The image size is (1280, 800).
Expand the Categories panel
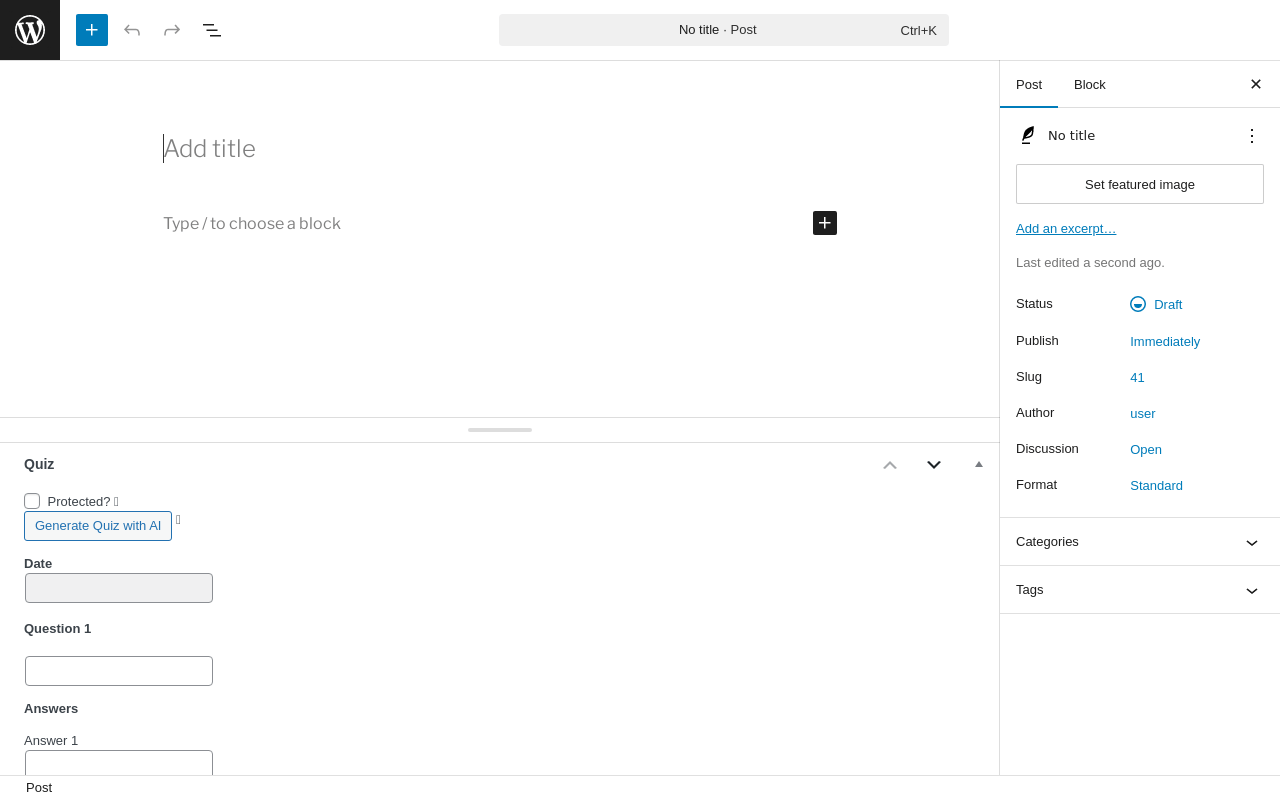pyautogui.click(x=1140, y=542)
